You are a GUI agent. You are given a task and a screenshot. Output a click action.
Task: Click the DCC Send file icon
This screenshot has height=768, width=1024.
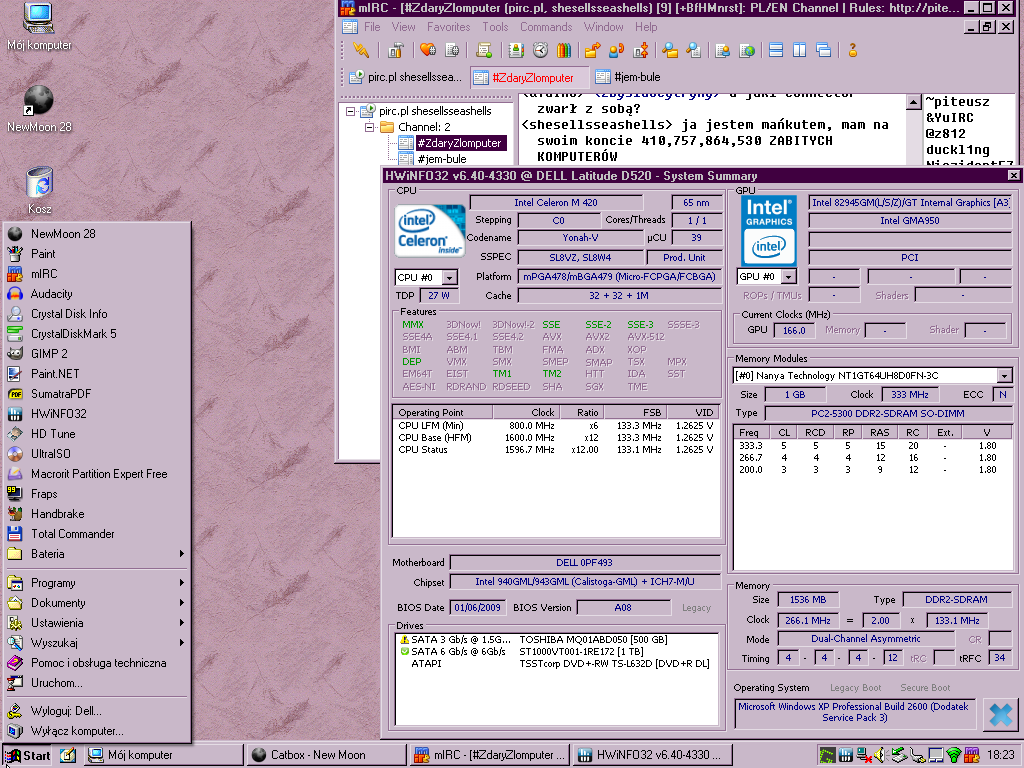(x=592, y=50)
